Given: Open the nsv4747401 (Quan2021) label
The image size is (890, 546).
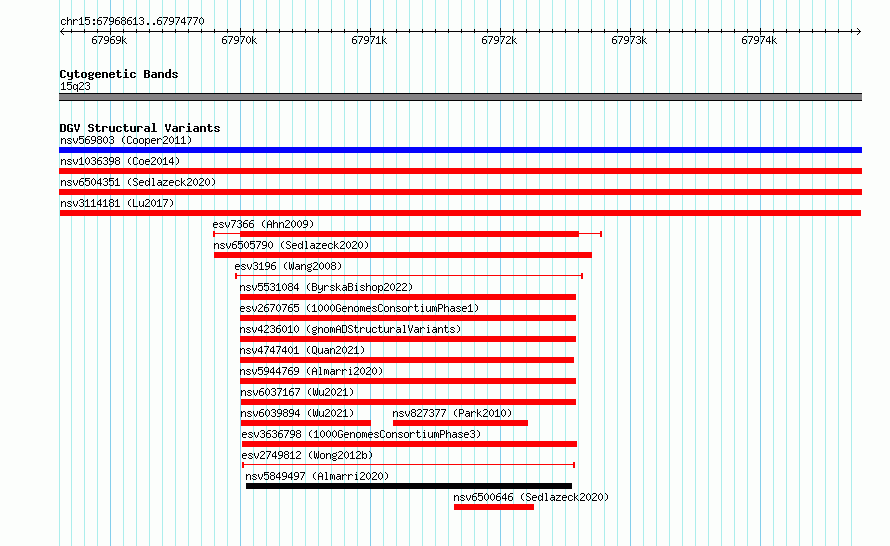Looking at the screenshot, I should 302,350.
